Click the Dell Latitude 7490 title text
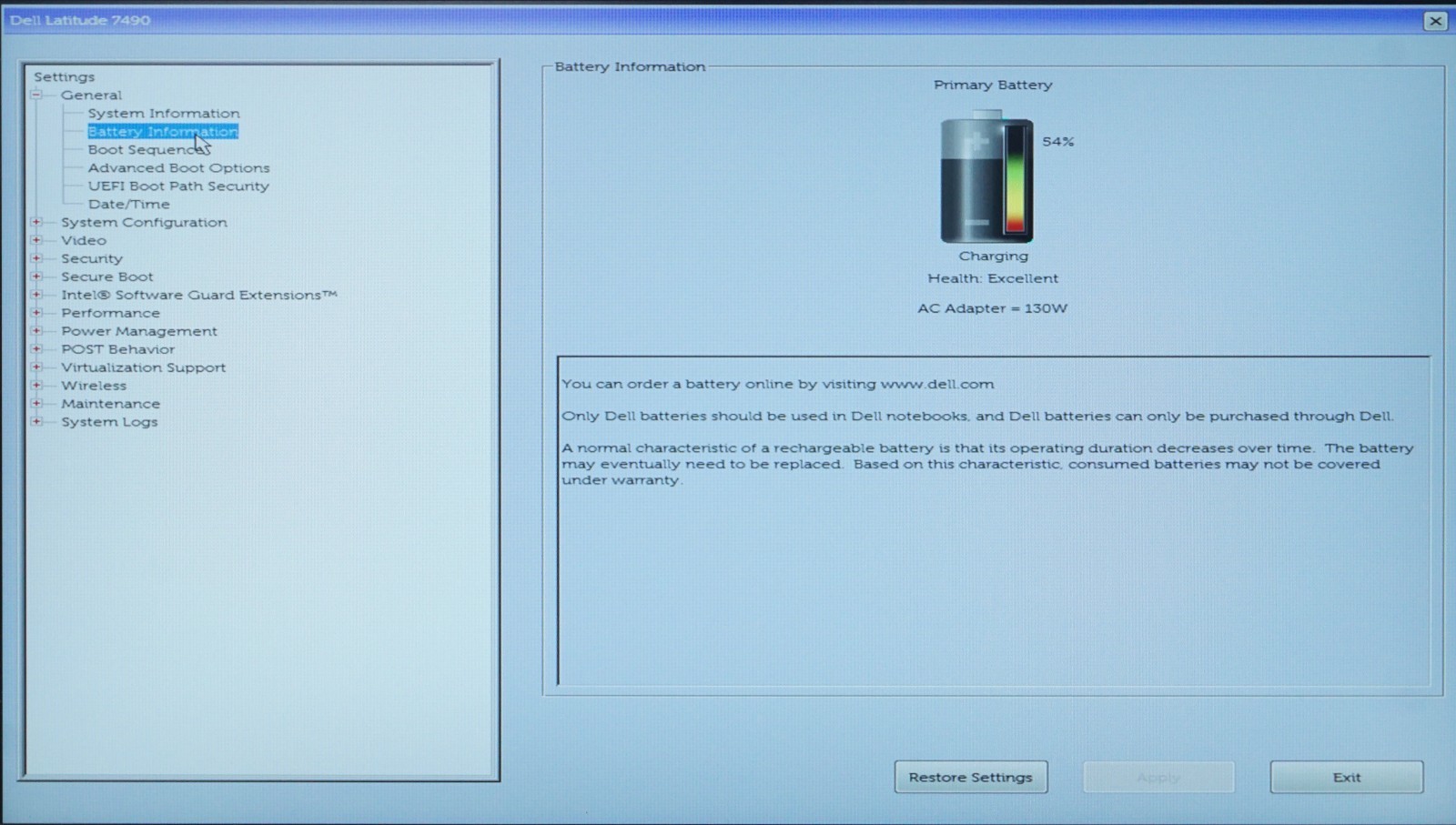This screenshot has height=825, width=1456. [x=80, y=20]
